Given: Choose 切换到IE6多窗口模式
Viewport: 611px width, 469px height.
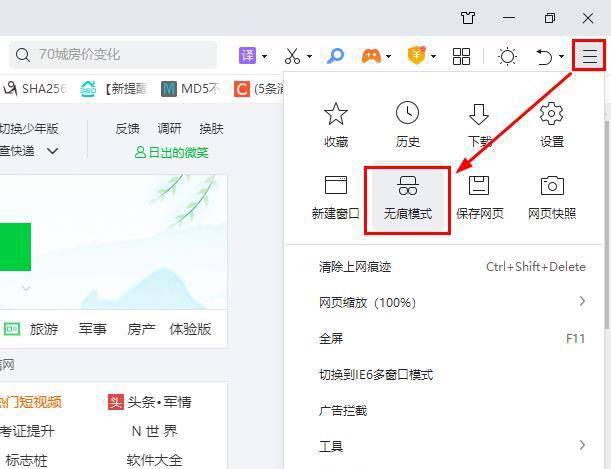Looking at the screenshot, I should [x=446, y=374].
